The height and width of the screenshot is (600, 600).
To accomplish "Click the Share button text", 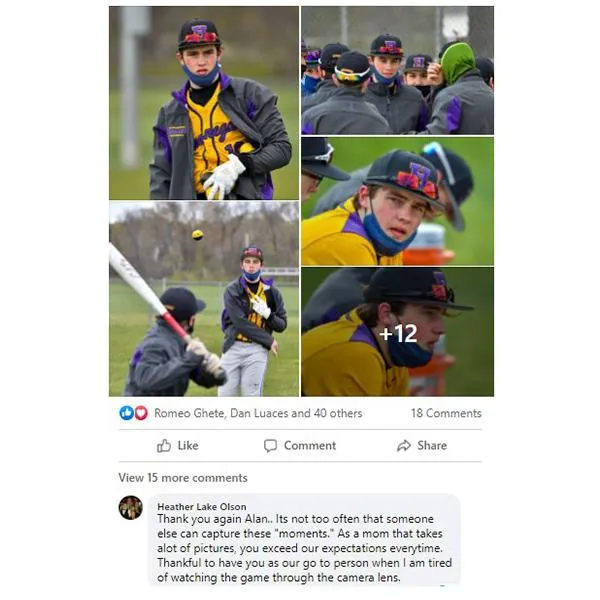I will click(x=432, y=445).
